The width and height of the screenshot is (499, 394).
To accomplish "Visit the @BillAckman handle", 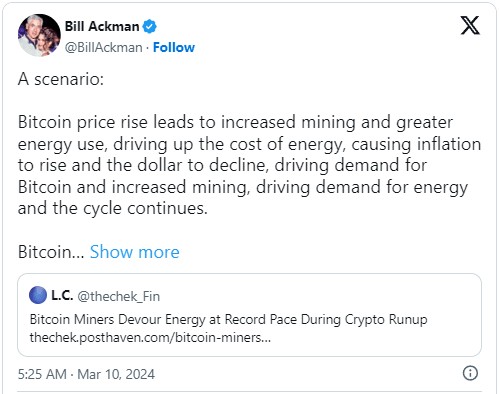I will (103, 47).
